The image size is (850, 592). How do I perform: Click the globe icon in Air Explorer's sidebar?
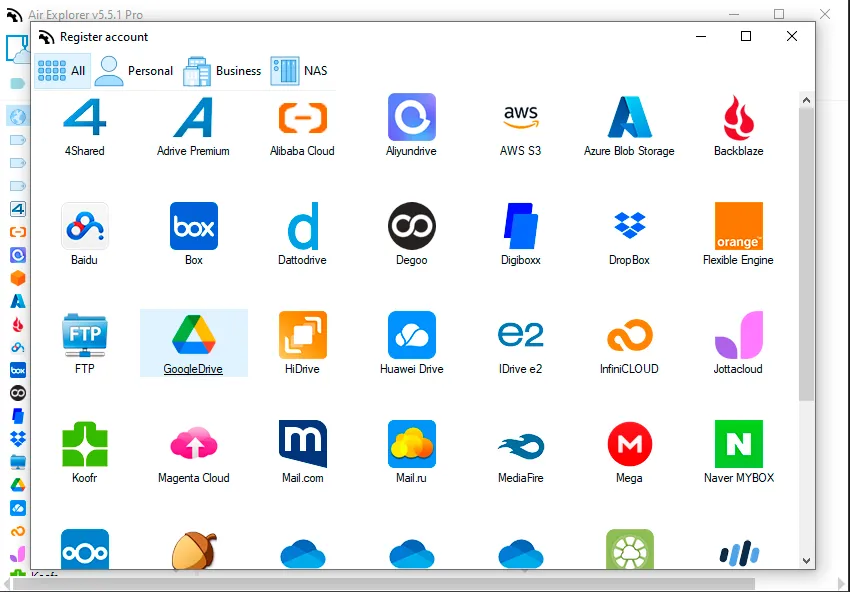18,117
